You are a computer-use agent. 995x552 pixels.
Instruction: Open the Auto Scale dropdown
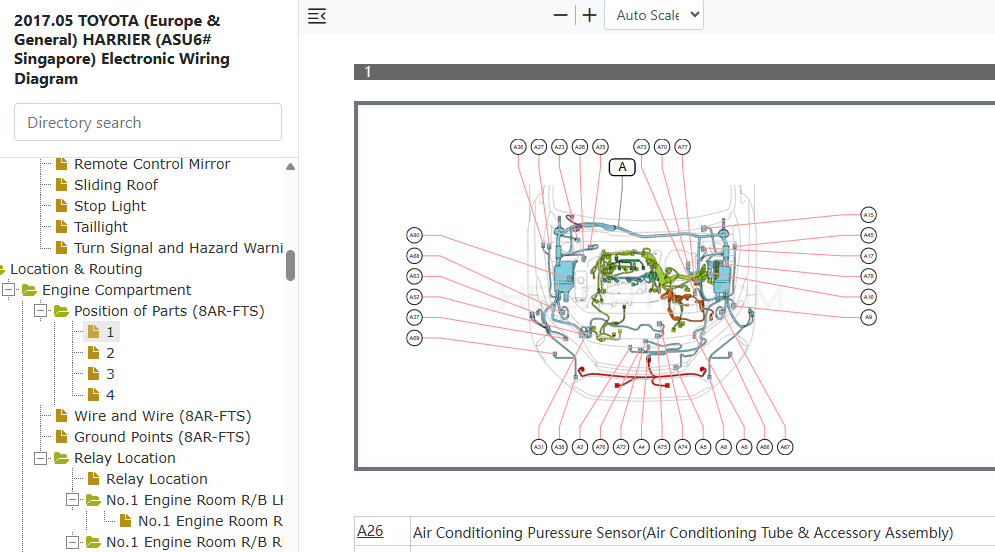pos(654,15)
